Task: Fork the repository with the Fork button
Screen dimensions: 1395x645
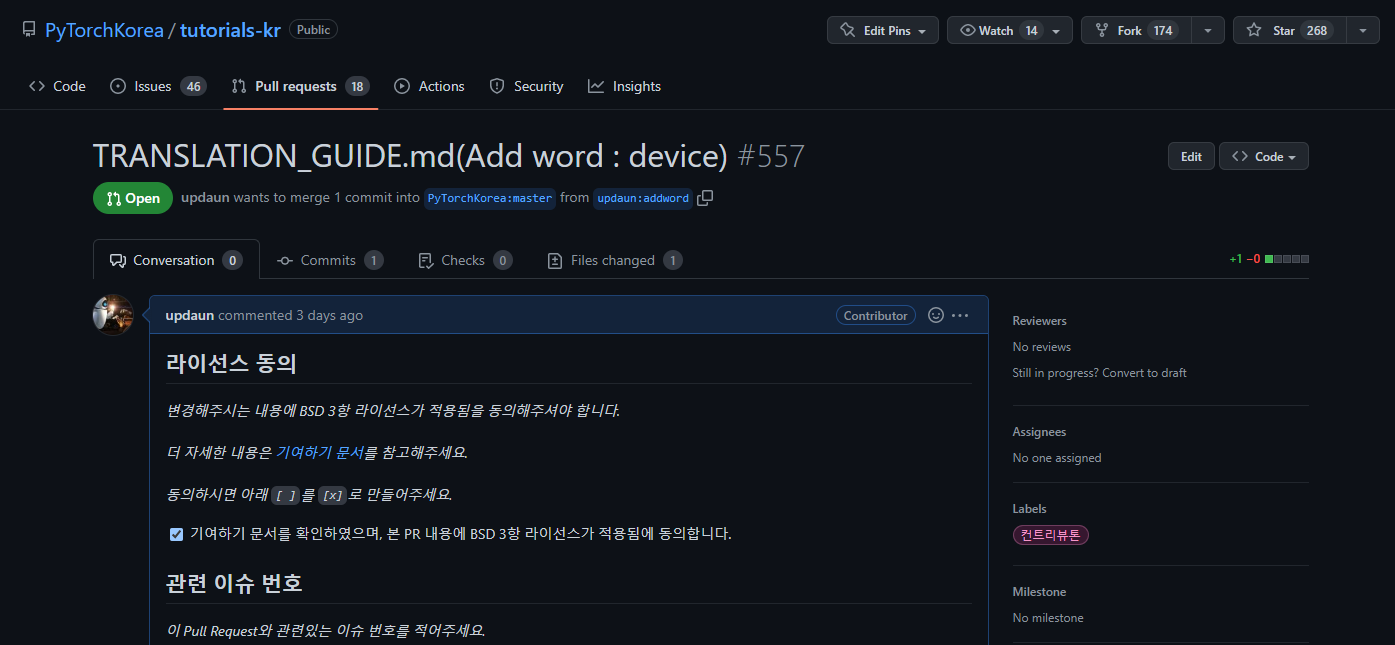Action: [x=1137, y=31]
